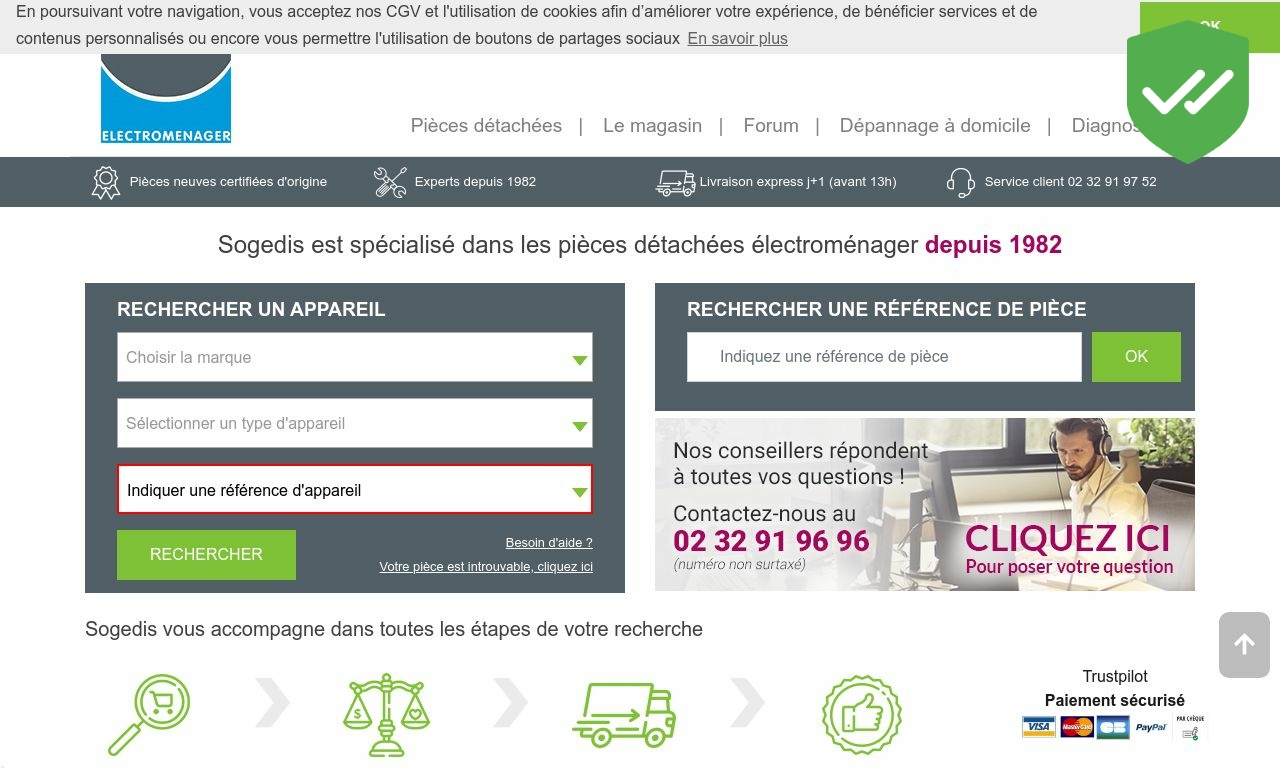1280x768 pixels.
Task: Click the 'Paiement sécurisé' label
Action: click(x=1115, y=701)
